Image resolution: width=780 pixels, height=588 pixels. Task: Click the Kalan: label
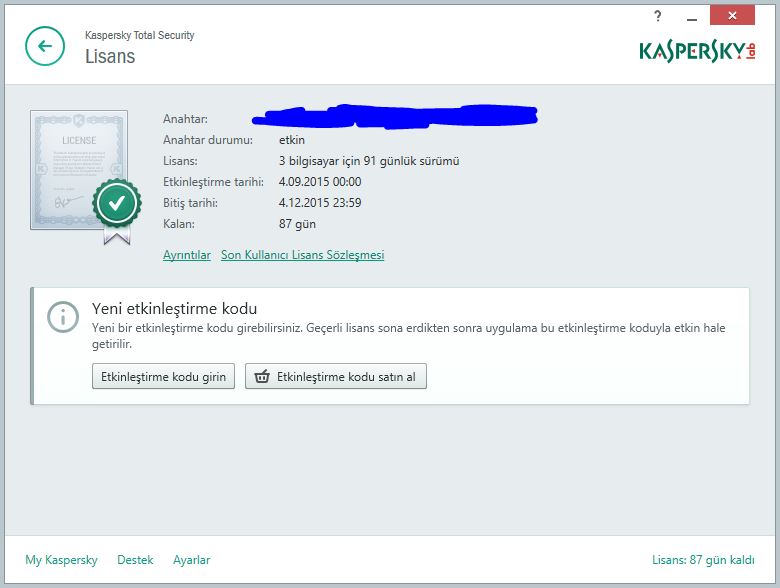tap(179, 224)
